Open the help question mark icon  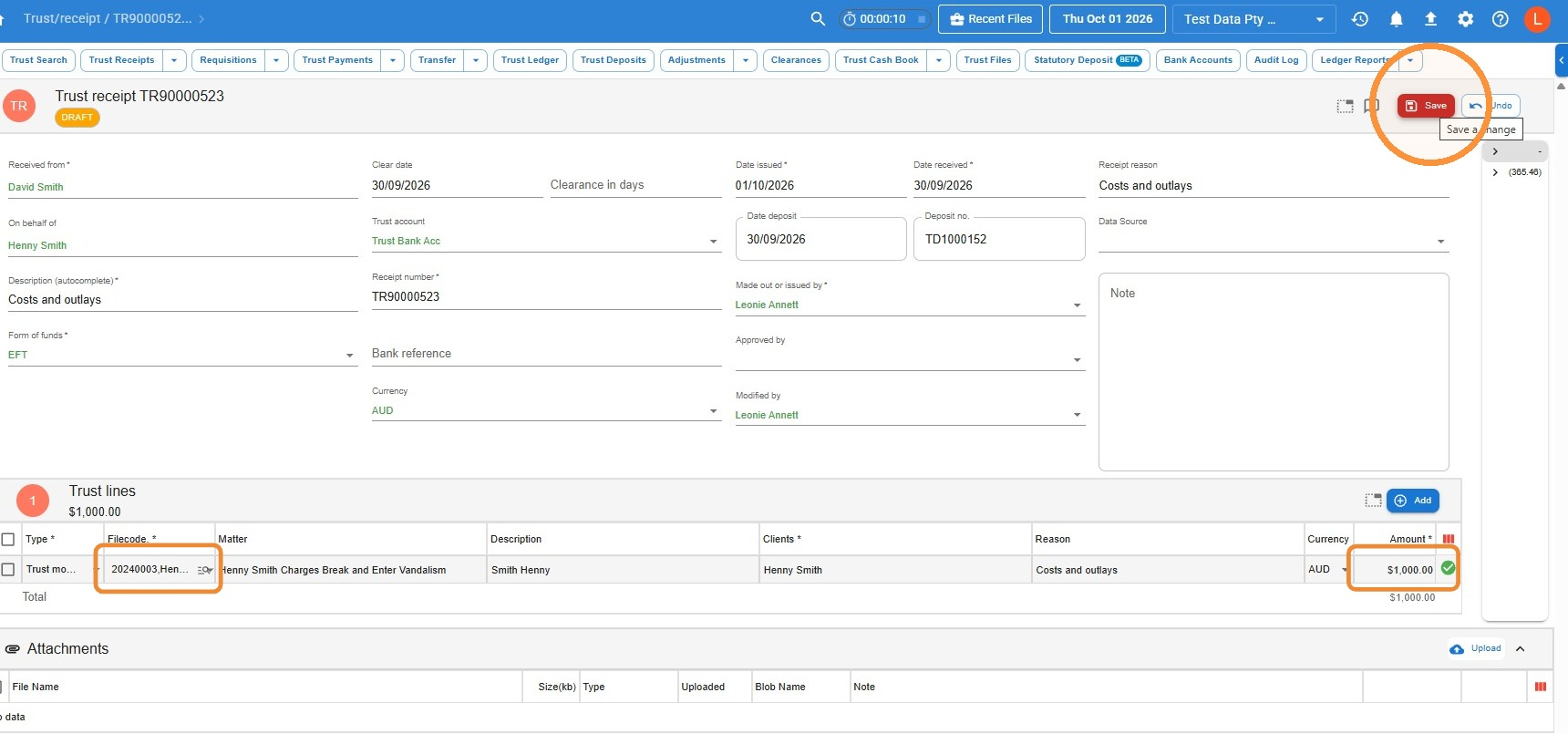click(x=1500, y=19)
